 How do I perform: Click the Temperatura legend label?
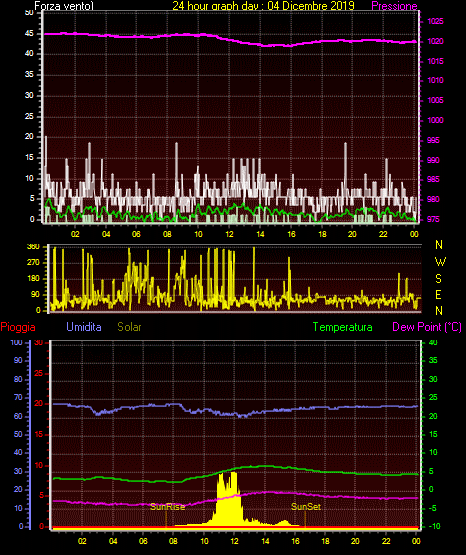point(343,327)
